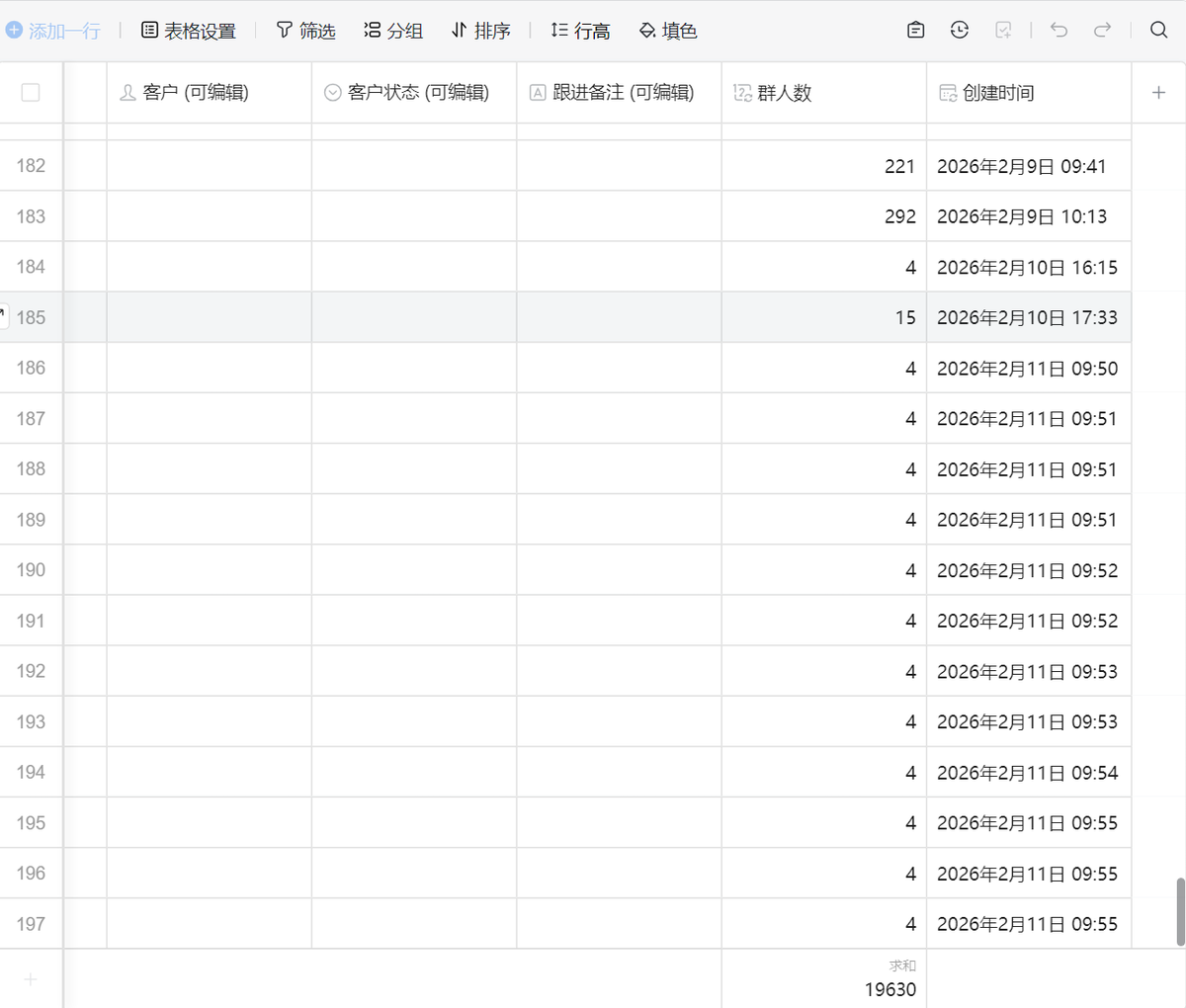This screenshot has height=1008, width=1186.
Task: Click the 客户 cell in row 193
Action: pos(210,721)
